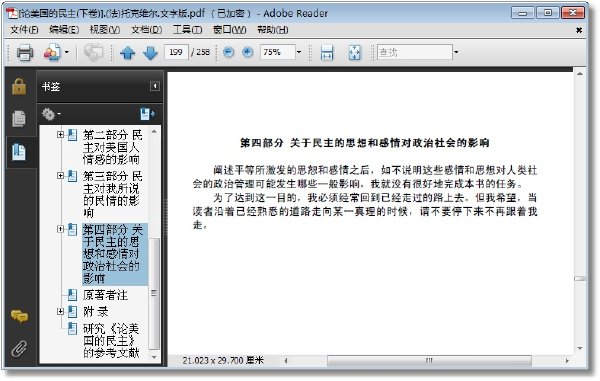Click the expand current bookmark icon

(147, 114)
